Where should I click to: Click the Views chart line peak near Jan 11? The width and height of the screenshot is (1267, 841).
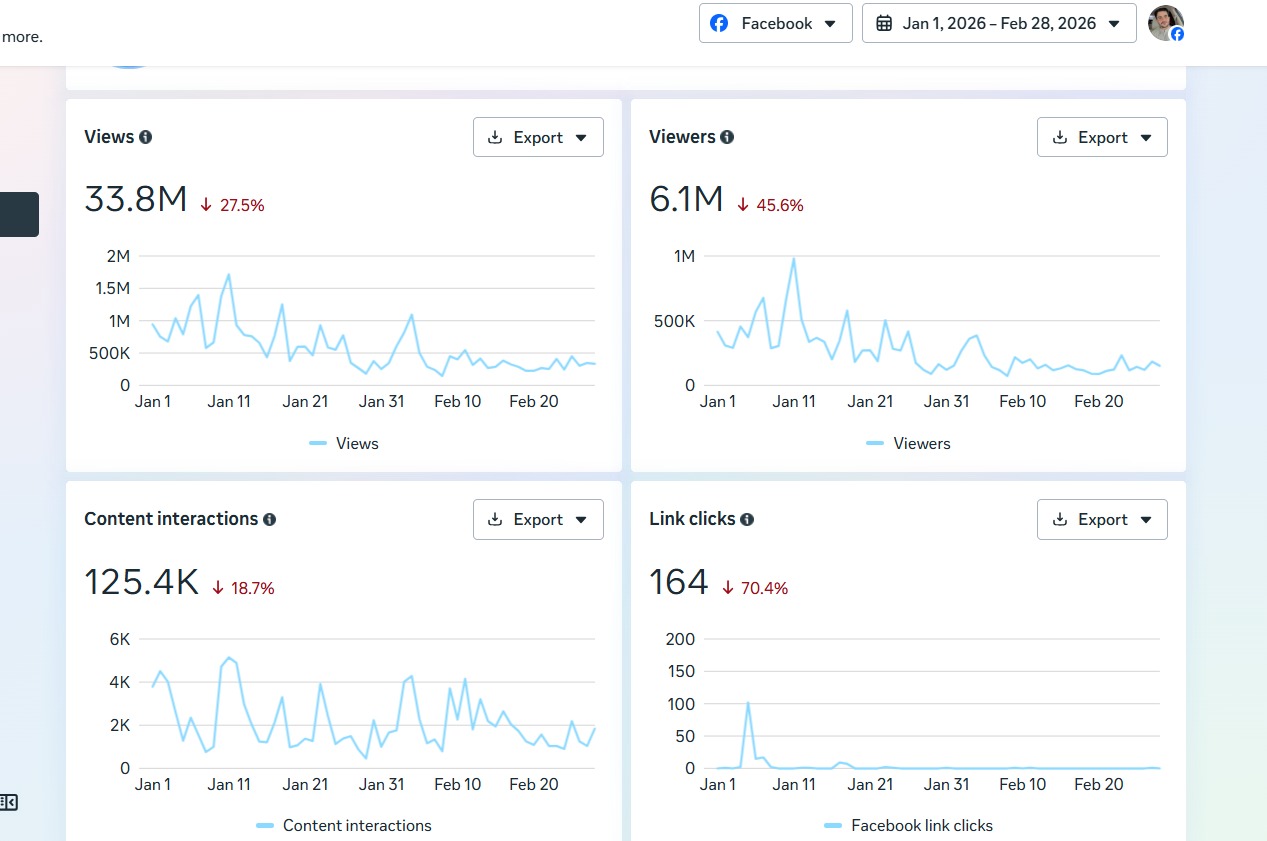pos(229,274)
